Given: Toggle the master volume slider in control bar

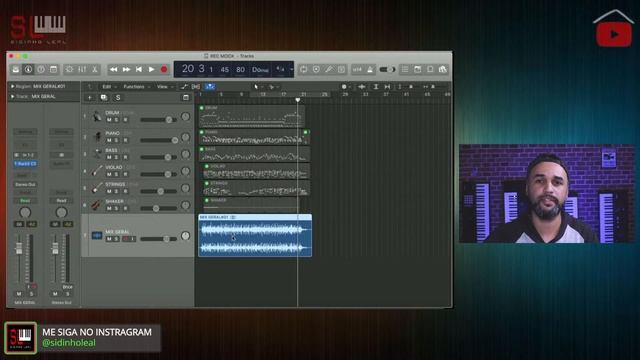Looking at the screenshot, I should pos(387,69).
